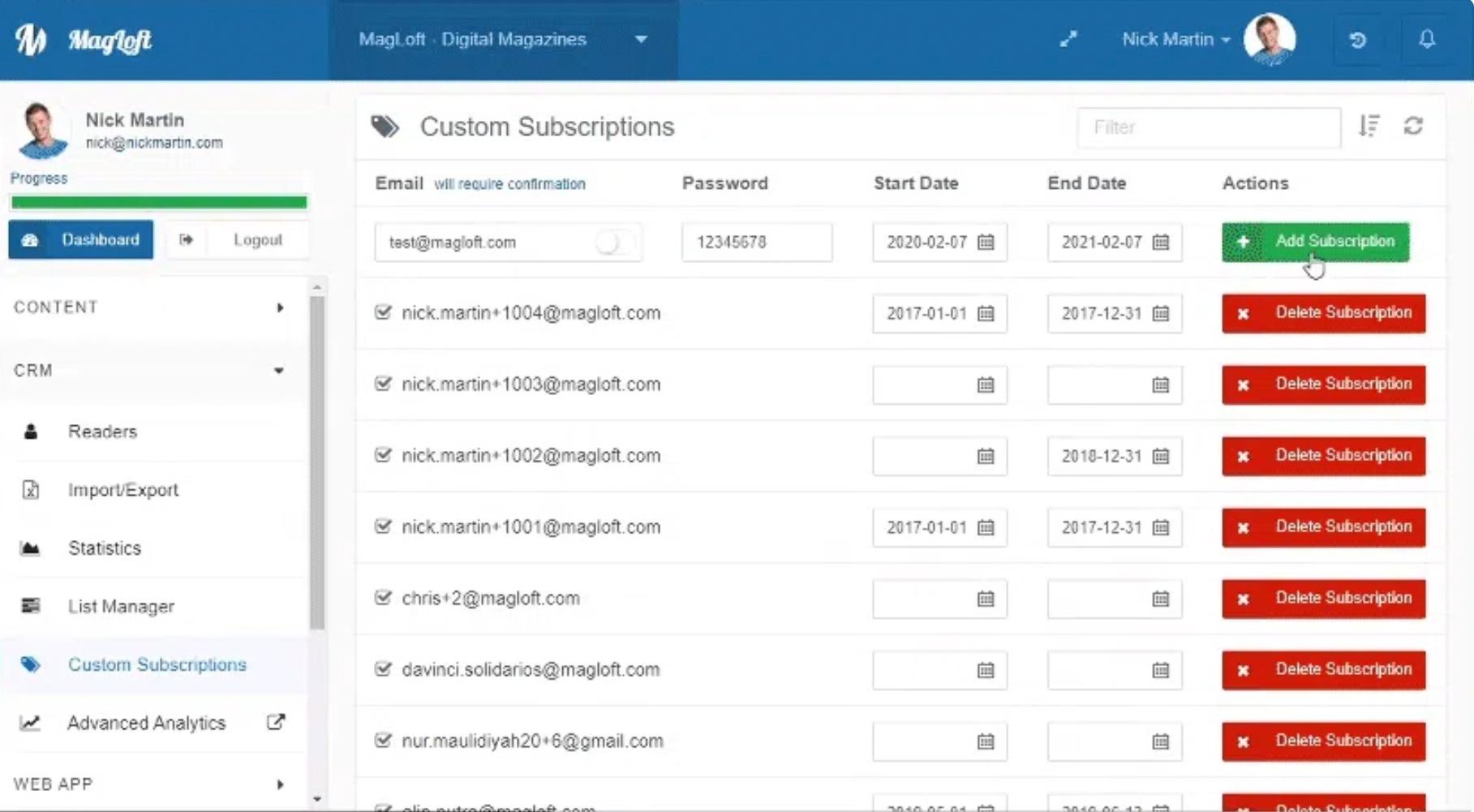Click the green Progress bar
This screenshot has width=1474, height=812.
159,202
